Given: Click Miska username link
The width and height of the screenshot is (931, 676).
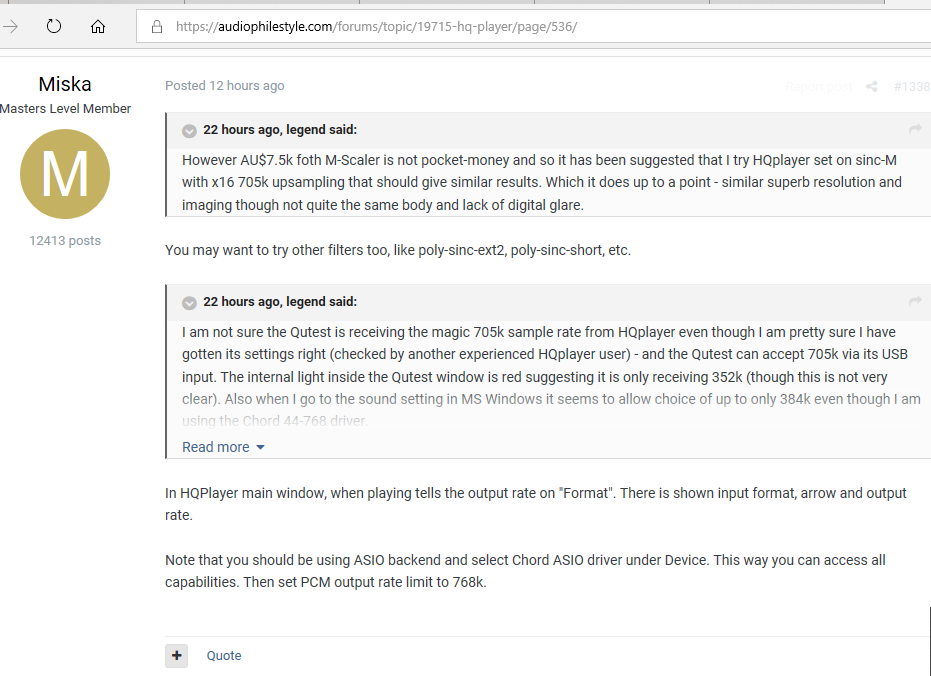Looking at the screenshot, I should pos(65,84).
